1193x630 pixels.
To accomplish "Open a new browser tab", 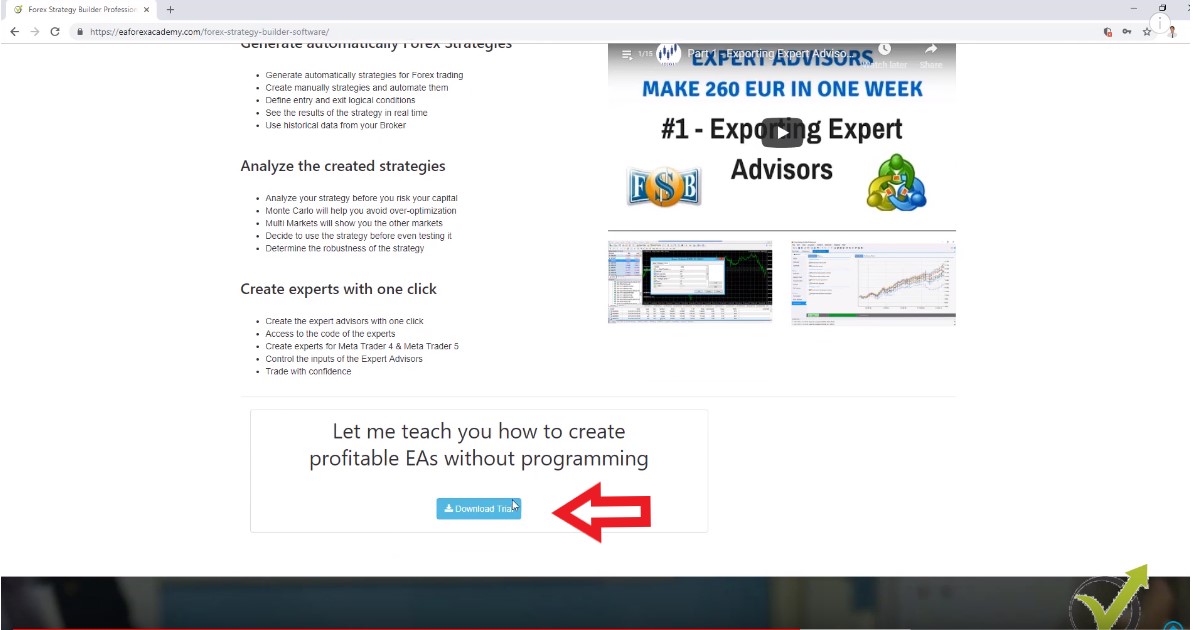I will [x=170, y=9].
